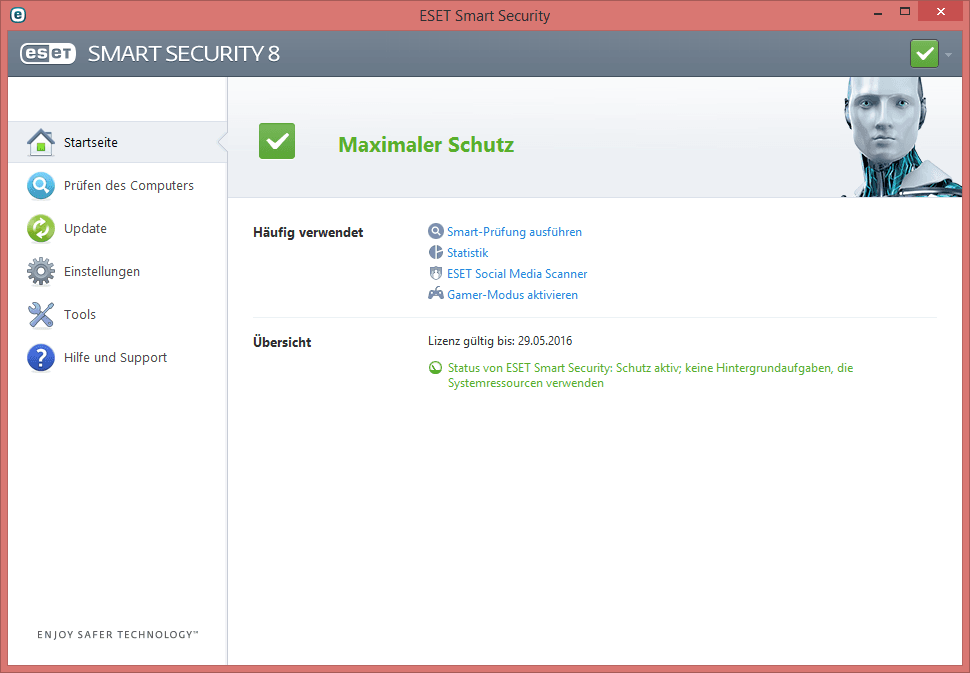Click the shield icon for Social Media Scanner
Viewport: 970px width, 673px height.
[435, 274]
